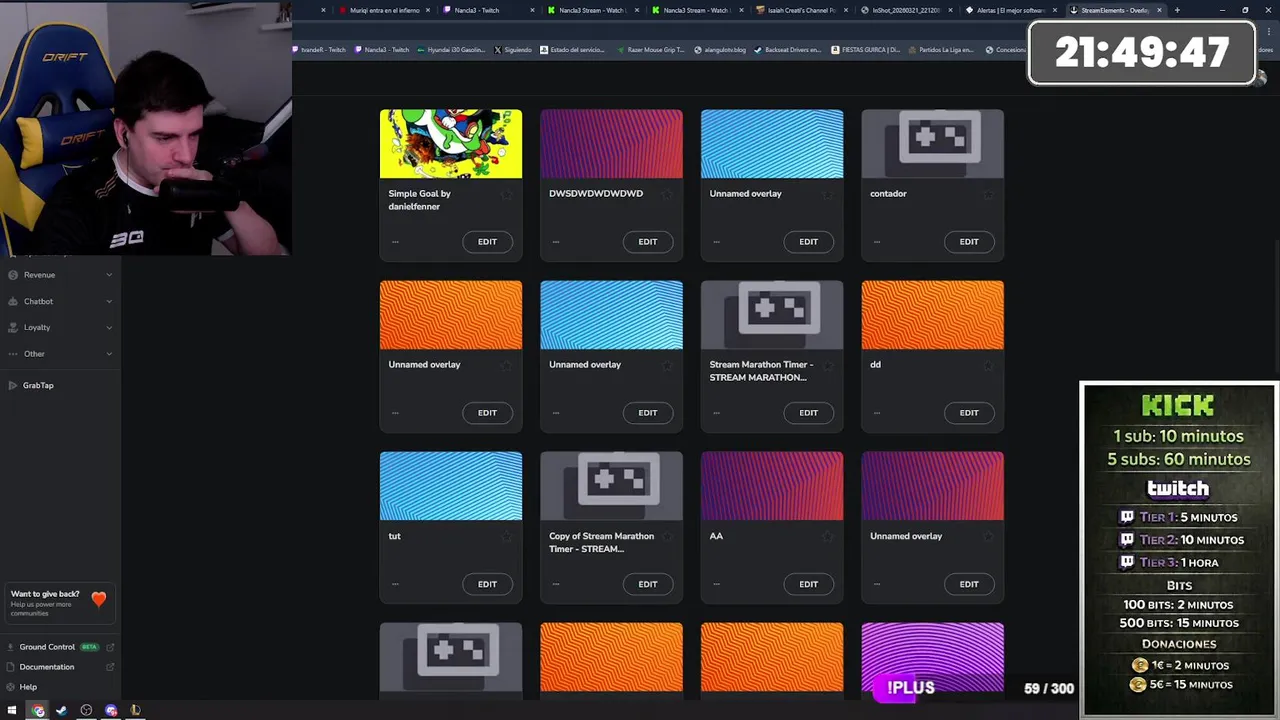Toggle favorite star on contador overlay
Screen dimensions: 1280x720
988,194
